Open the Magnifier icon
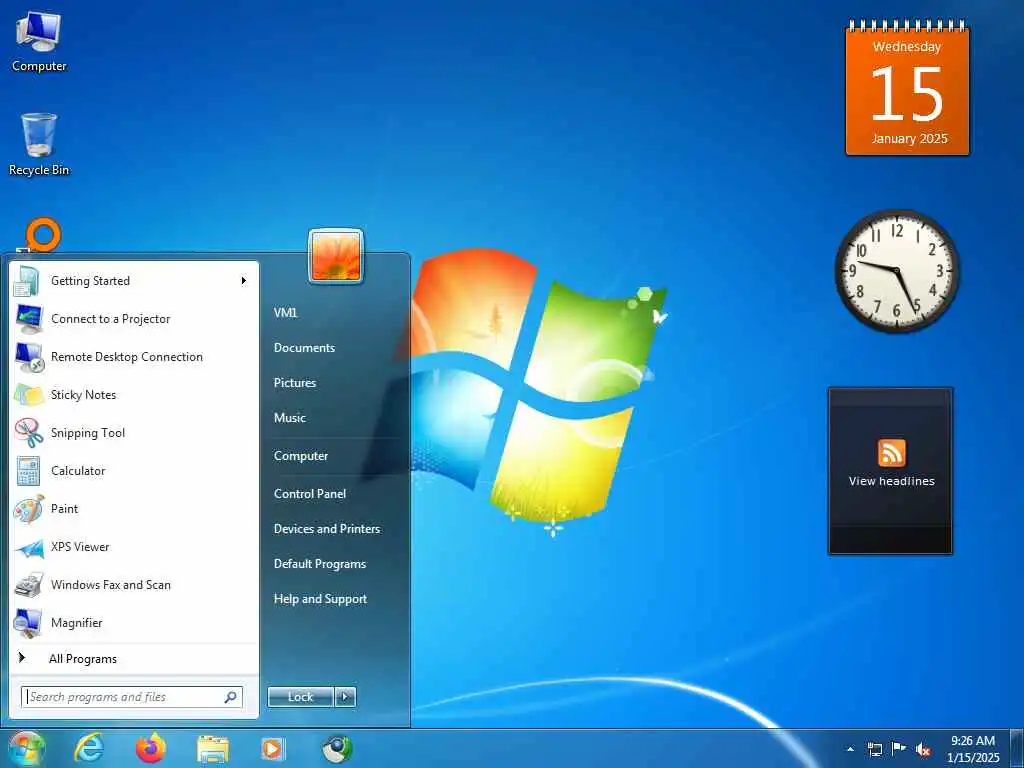The height and width of the screenshot is (768, 1024). tap(28, 622)
